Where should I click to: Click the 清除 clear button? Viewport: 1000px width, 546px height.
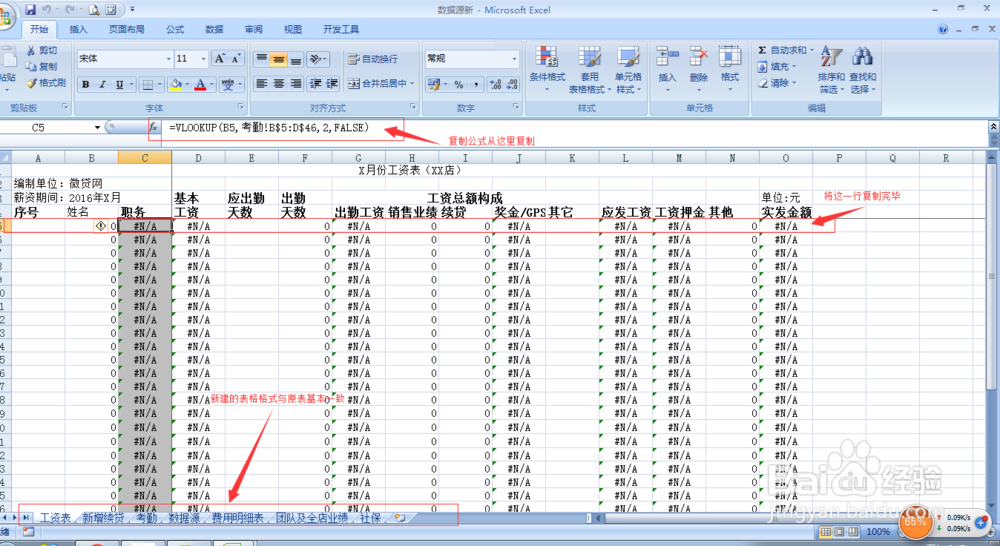click(774, 83)
